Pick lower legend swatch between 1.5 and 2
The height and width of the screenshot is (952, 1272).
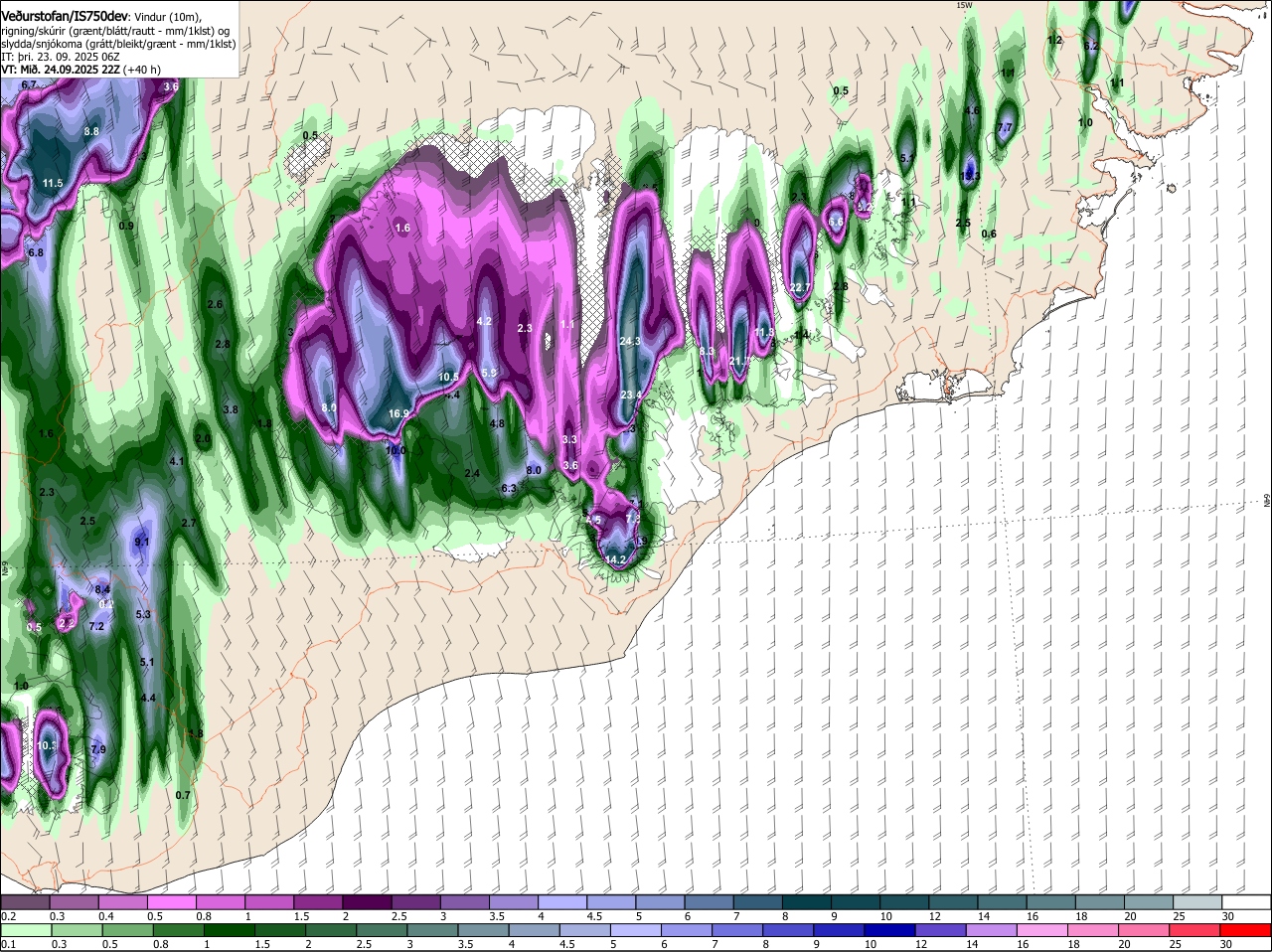(282, 930)
